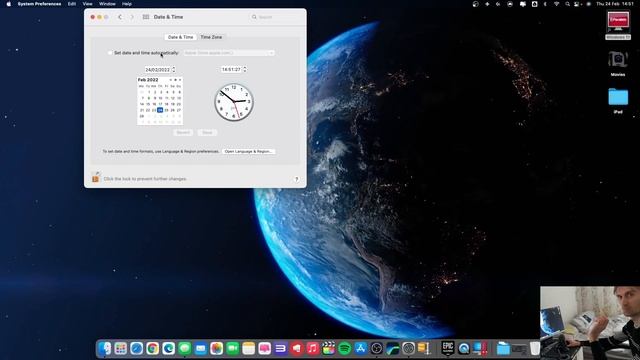The image size is (640, 360).
Task: Switch to the Time Zone tab
Action: [211, 37]
